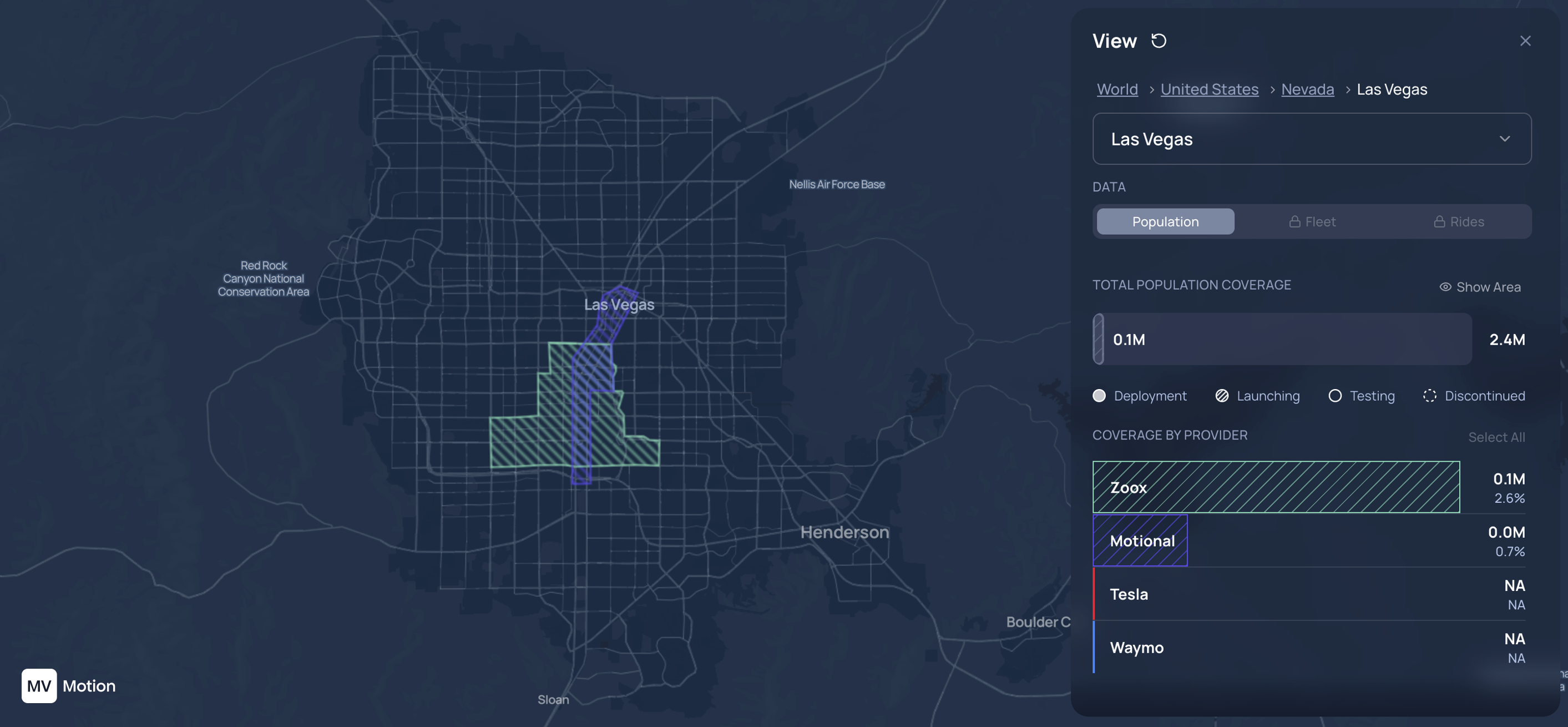Screen dimensions: 1568x727
Task: Select the Deployment legend symbol
Action: coord(1100,396)
